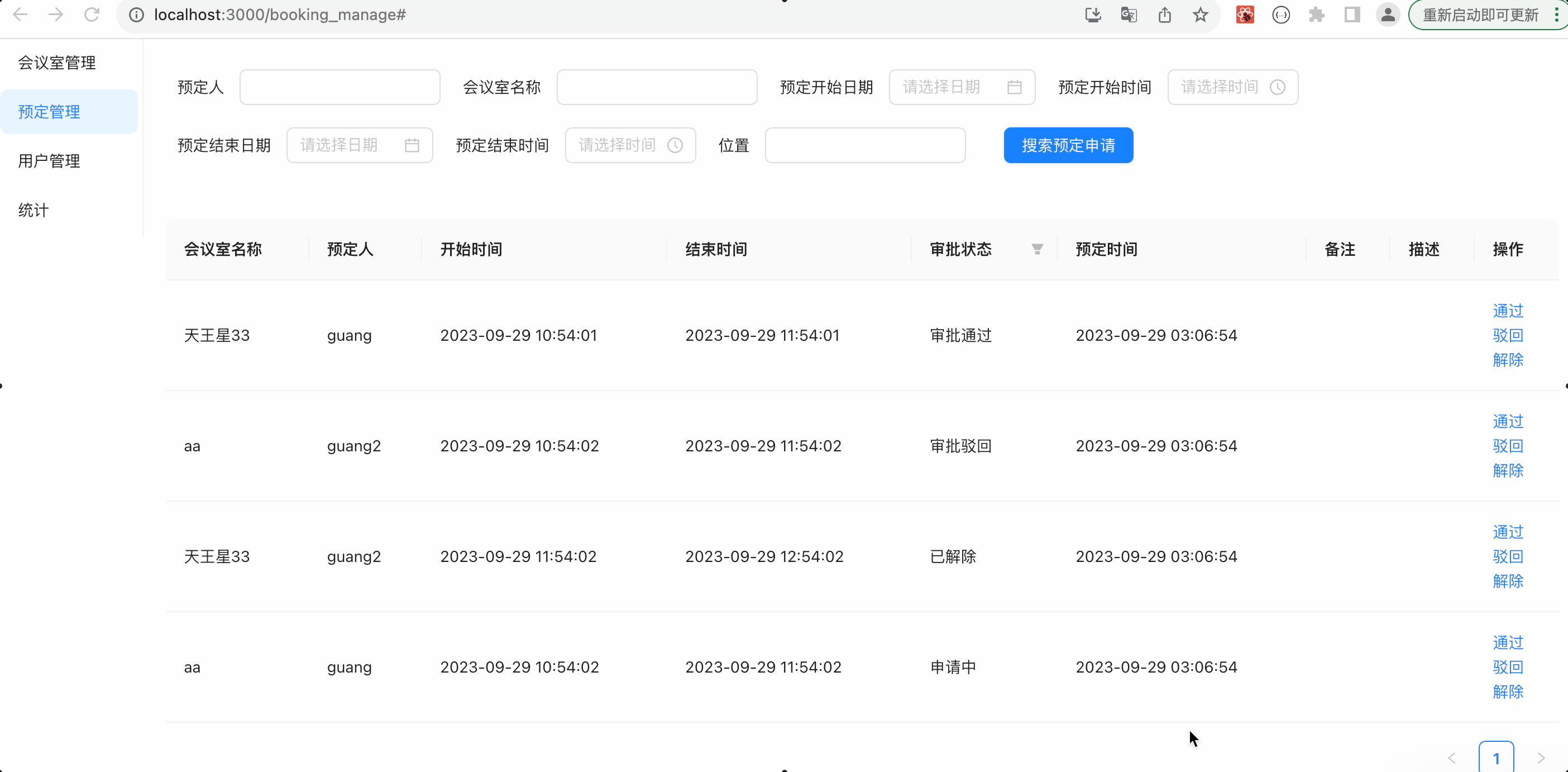Toggle the browser side panel icon
The image size is (1568, 772).
tap(1352, 15)
